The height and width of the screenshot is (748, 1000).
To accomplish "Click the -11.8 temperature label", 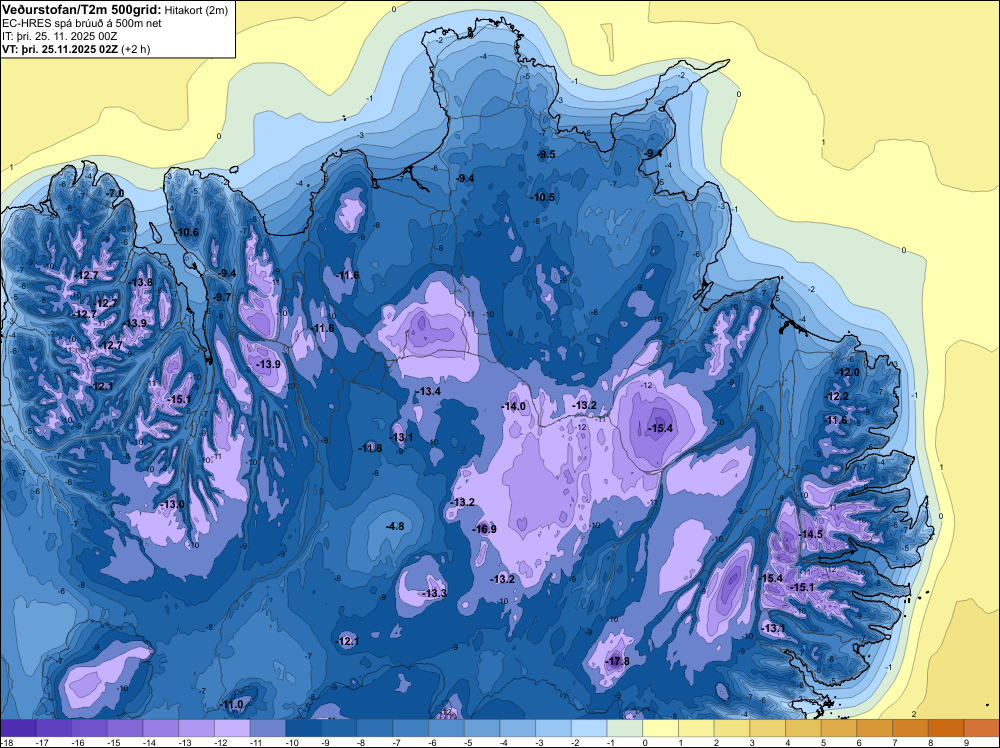I will [370, 448].
